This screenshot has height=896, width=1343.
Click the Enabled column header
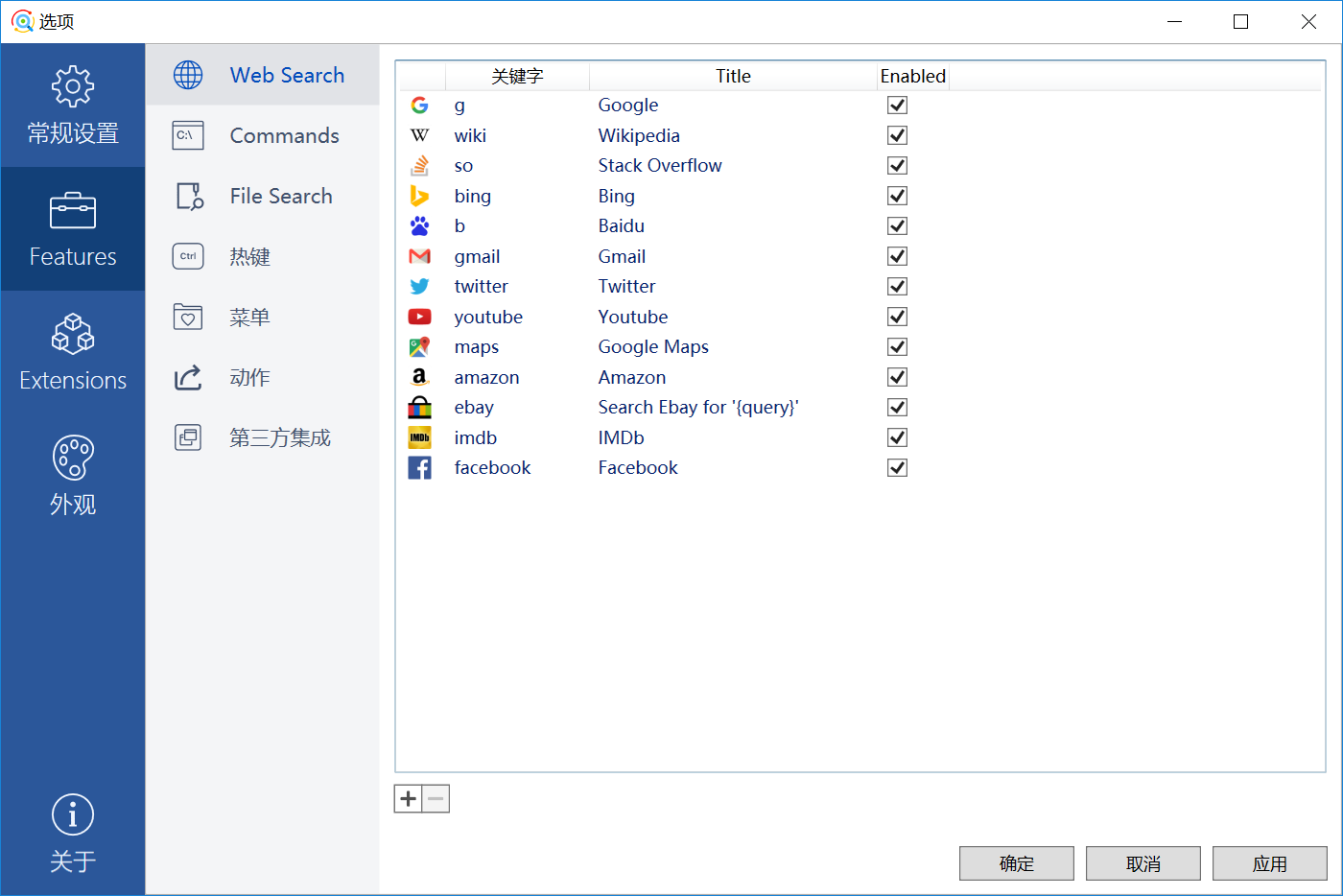(x=913, y=76)
